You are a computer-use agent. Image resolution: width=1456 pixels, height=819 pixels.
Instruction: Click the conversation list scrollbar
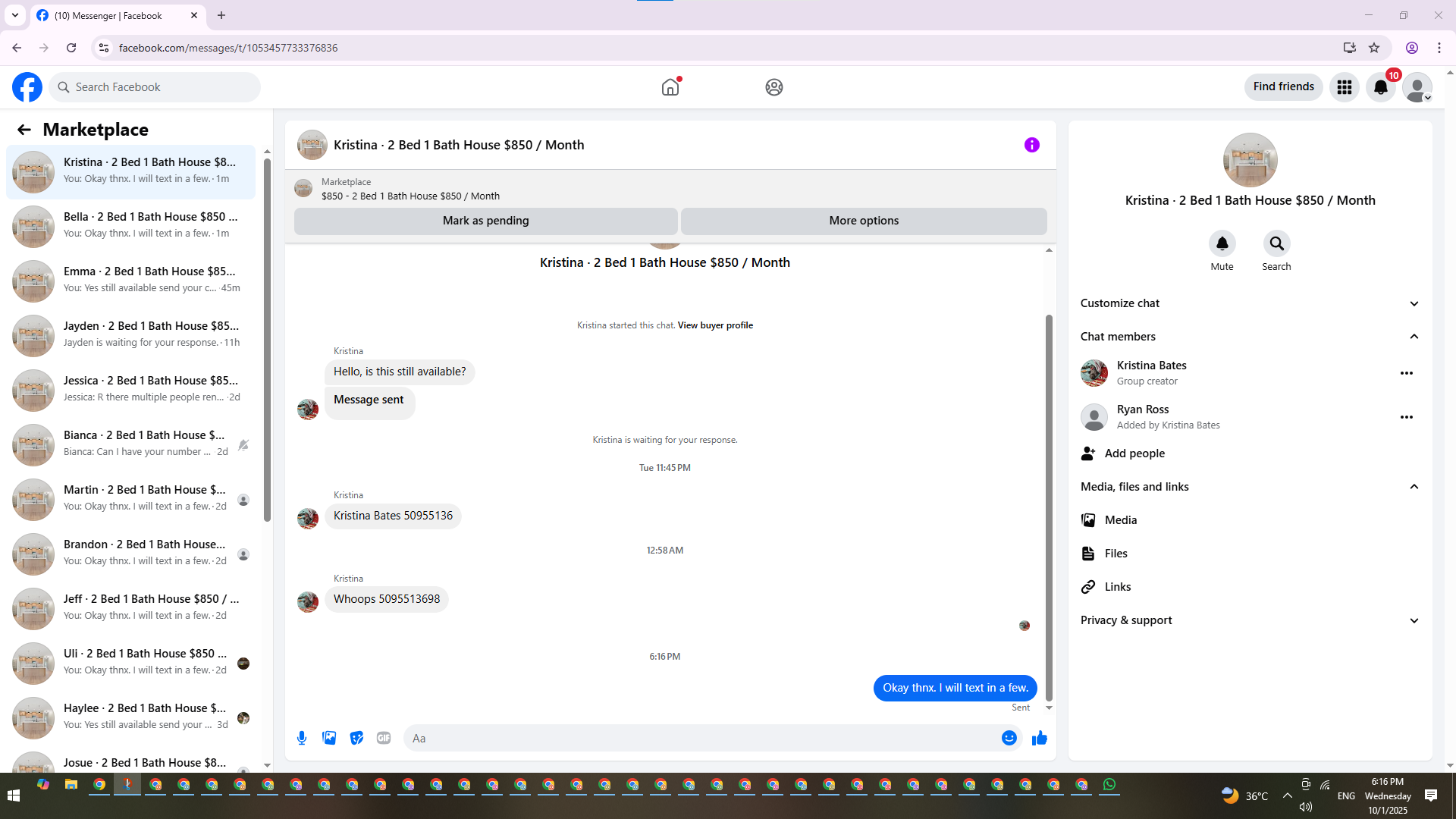(x=267, y=340)
